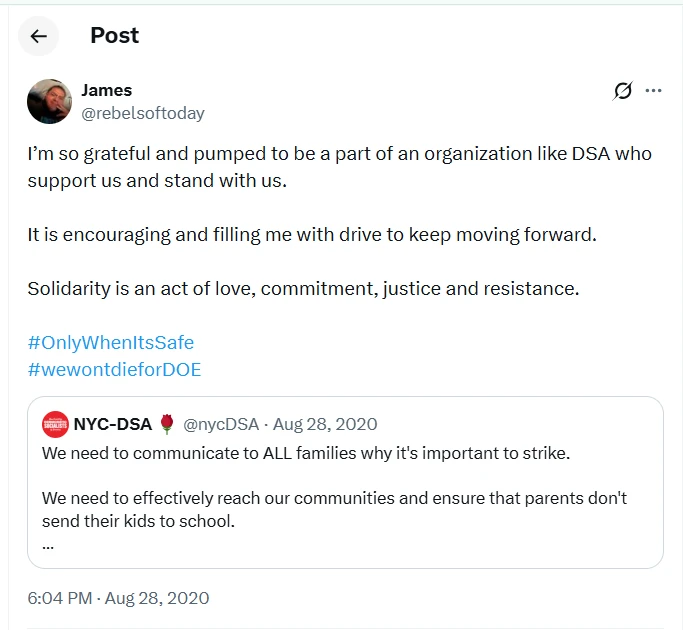Viewport: 683px width, 630px height.
Task: Open the three-dot more options menu
Action: (x=653, y=91)
